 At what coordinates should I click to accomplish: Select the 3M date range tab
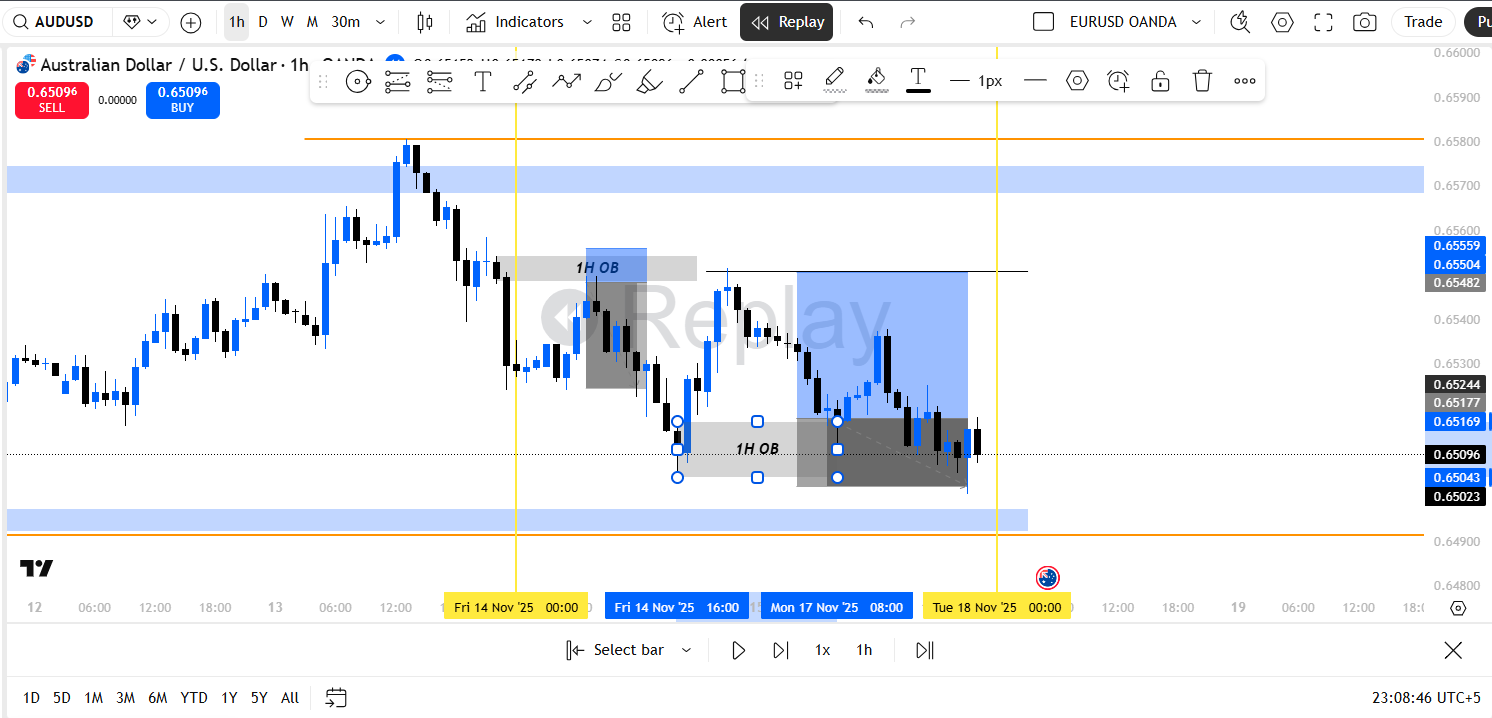(x=125, y=698)
